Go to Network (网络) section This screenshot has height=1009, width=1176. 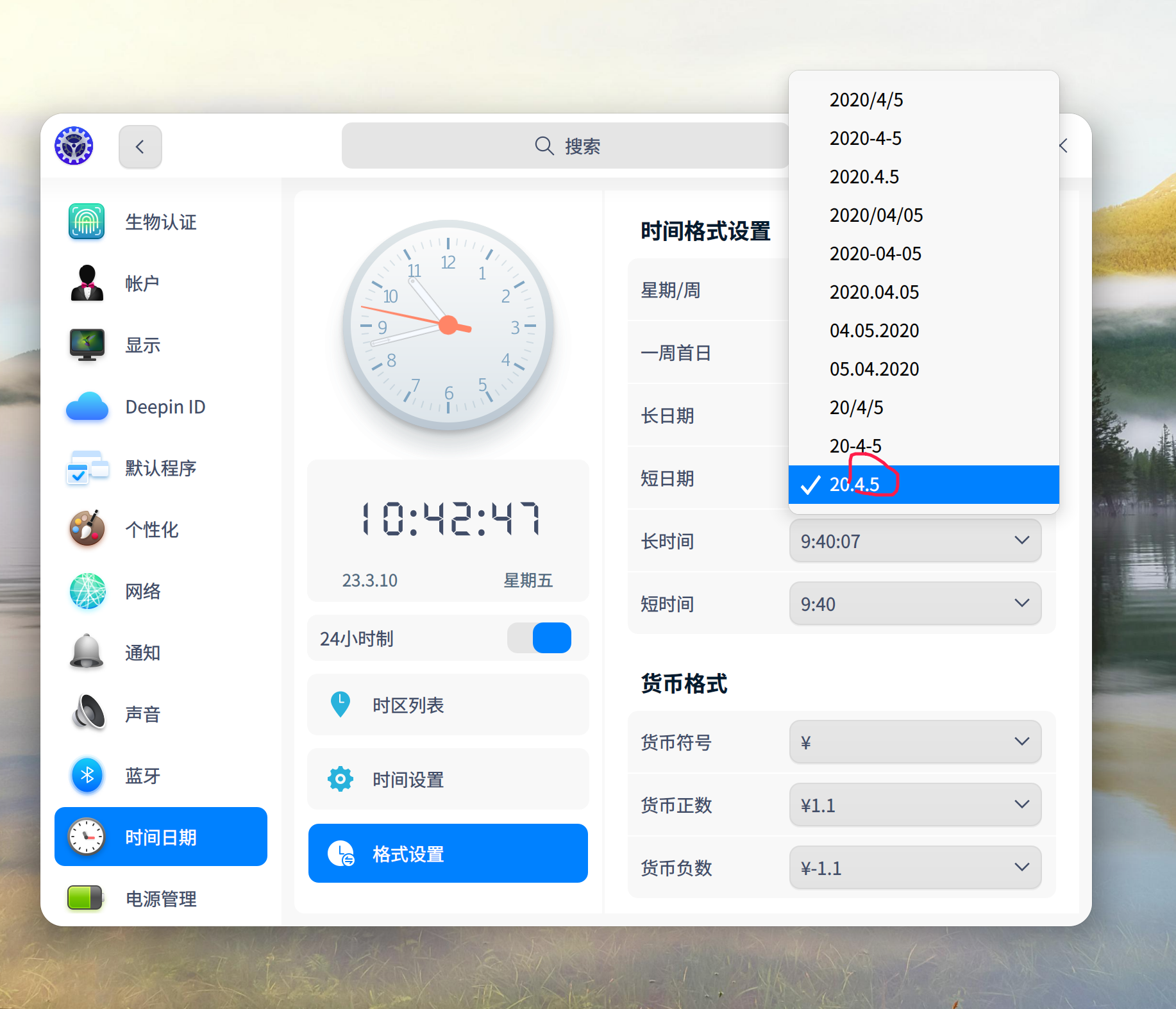[x=161, y=590]
